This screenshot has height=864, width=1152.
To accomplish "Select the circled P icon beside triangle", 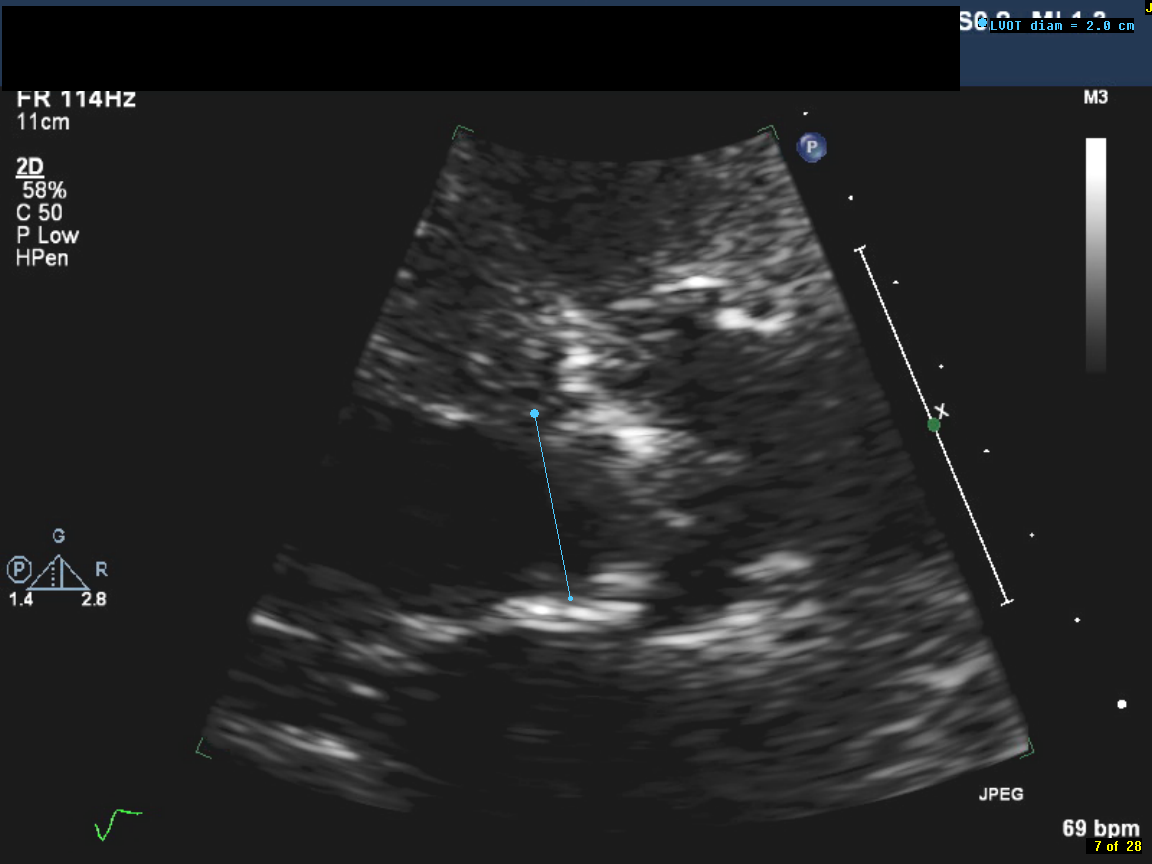I will click(x=19, y=570).
